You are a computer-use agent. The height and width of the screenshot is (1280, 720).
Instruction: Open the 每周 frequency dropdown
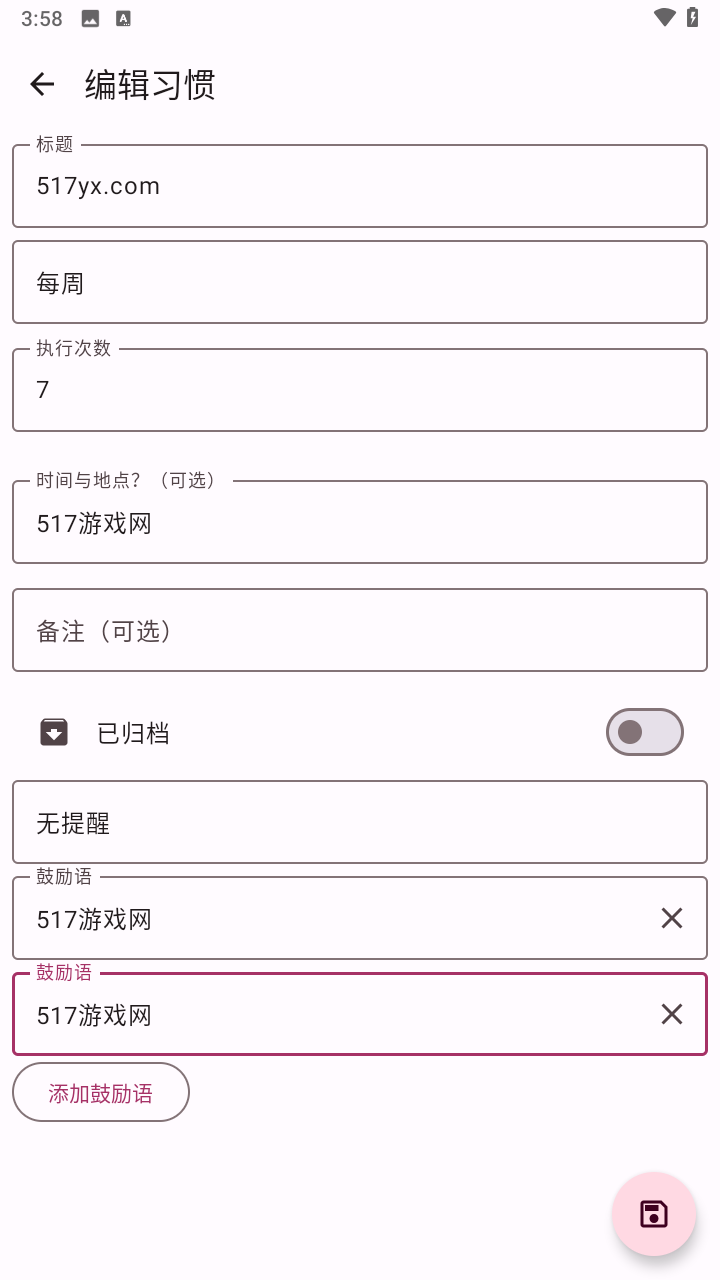[x=360, y=282]
